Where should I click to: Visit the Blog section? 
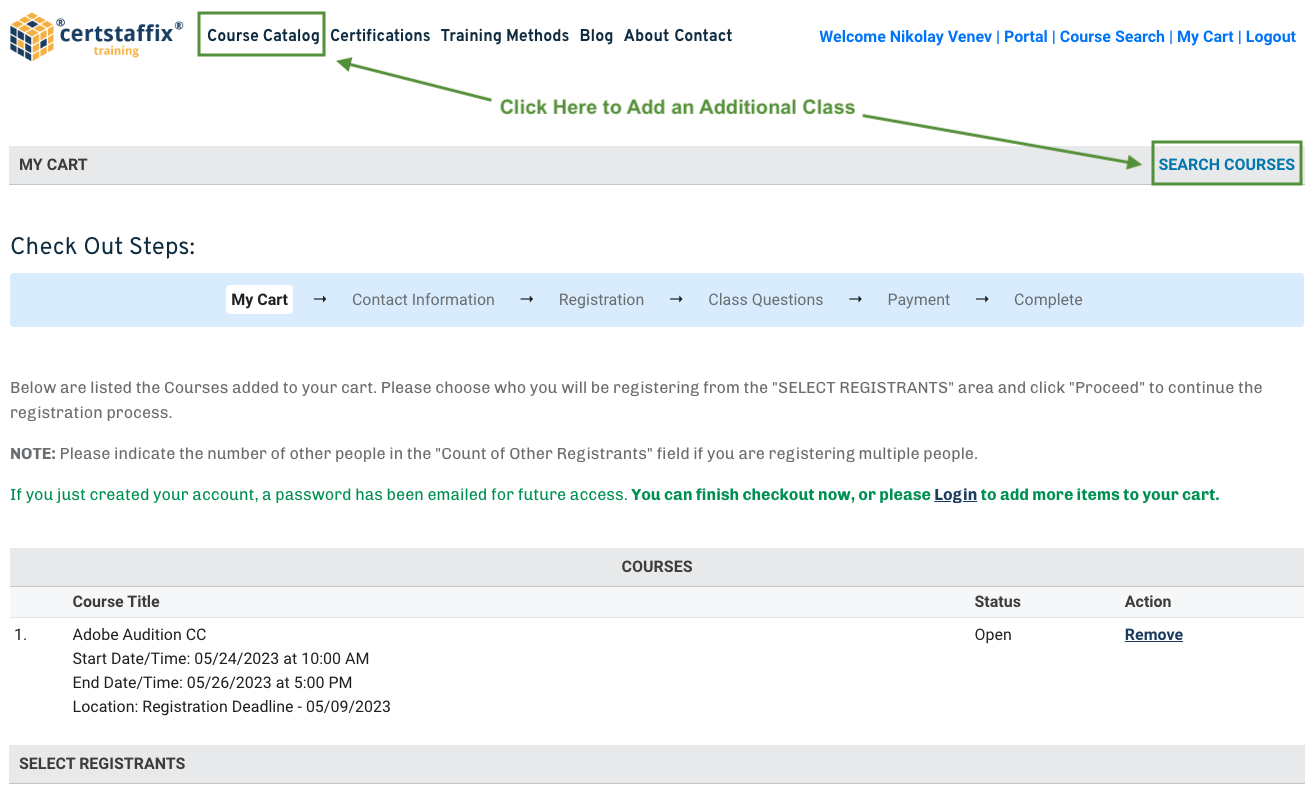coord(596,36)
